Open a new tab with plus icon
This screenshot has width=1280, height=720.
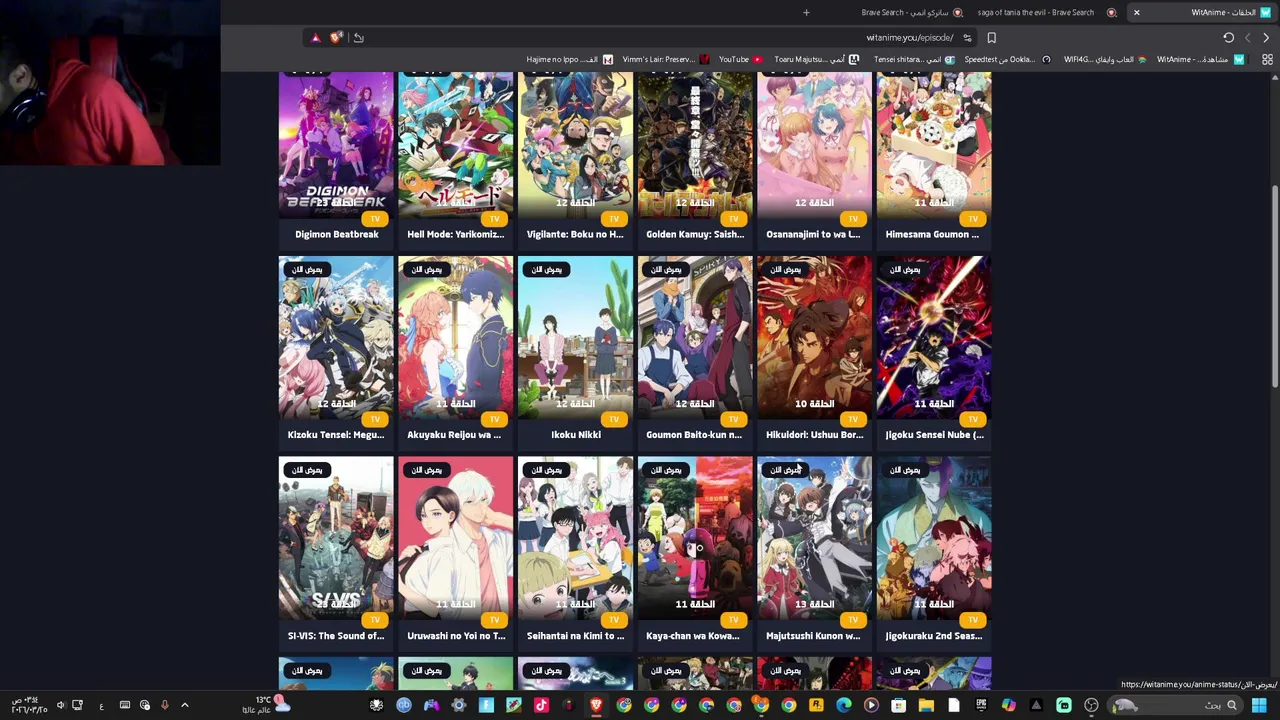coord(806,13)
